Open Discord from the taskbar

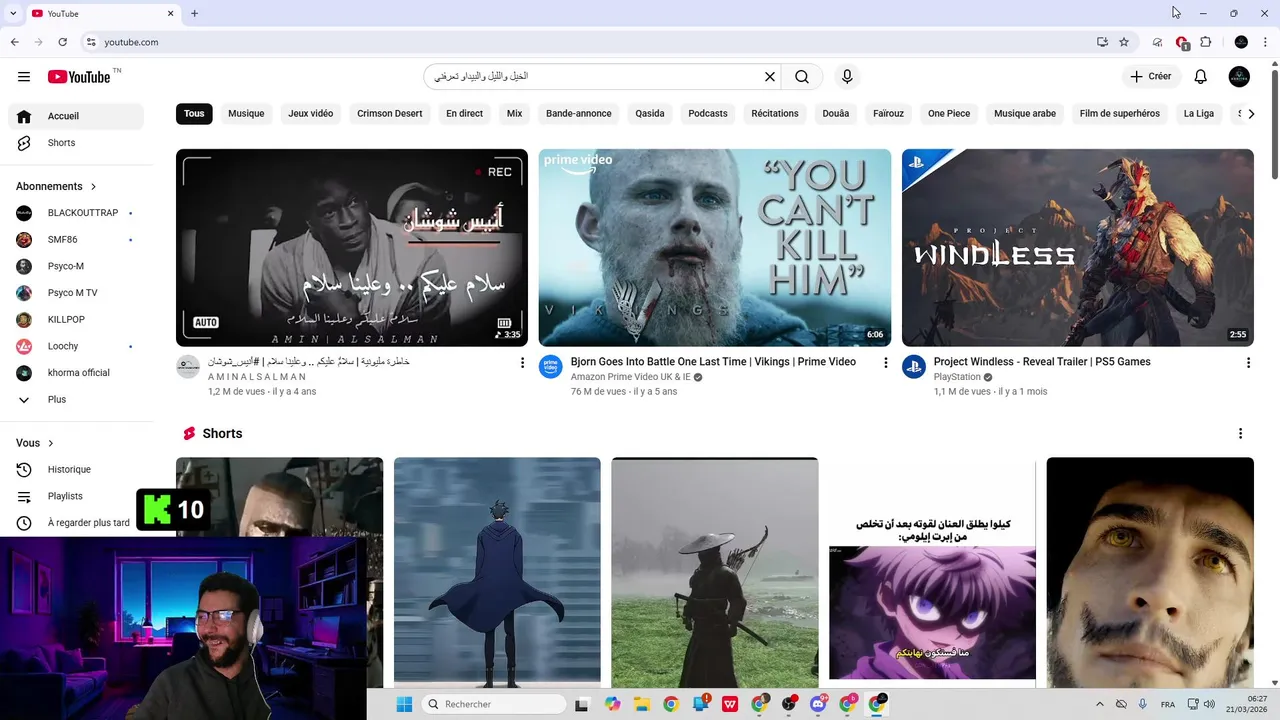pos(819,704)
